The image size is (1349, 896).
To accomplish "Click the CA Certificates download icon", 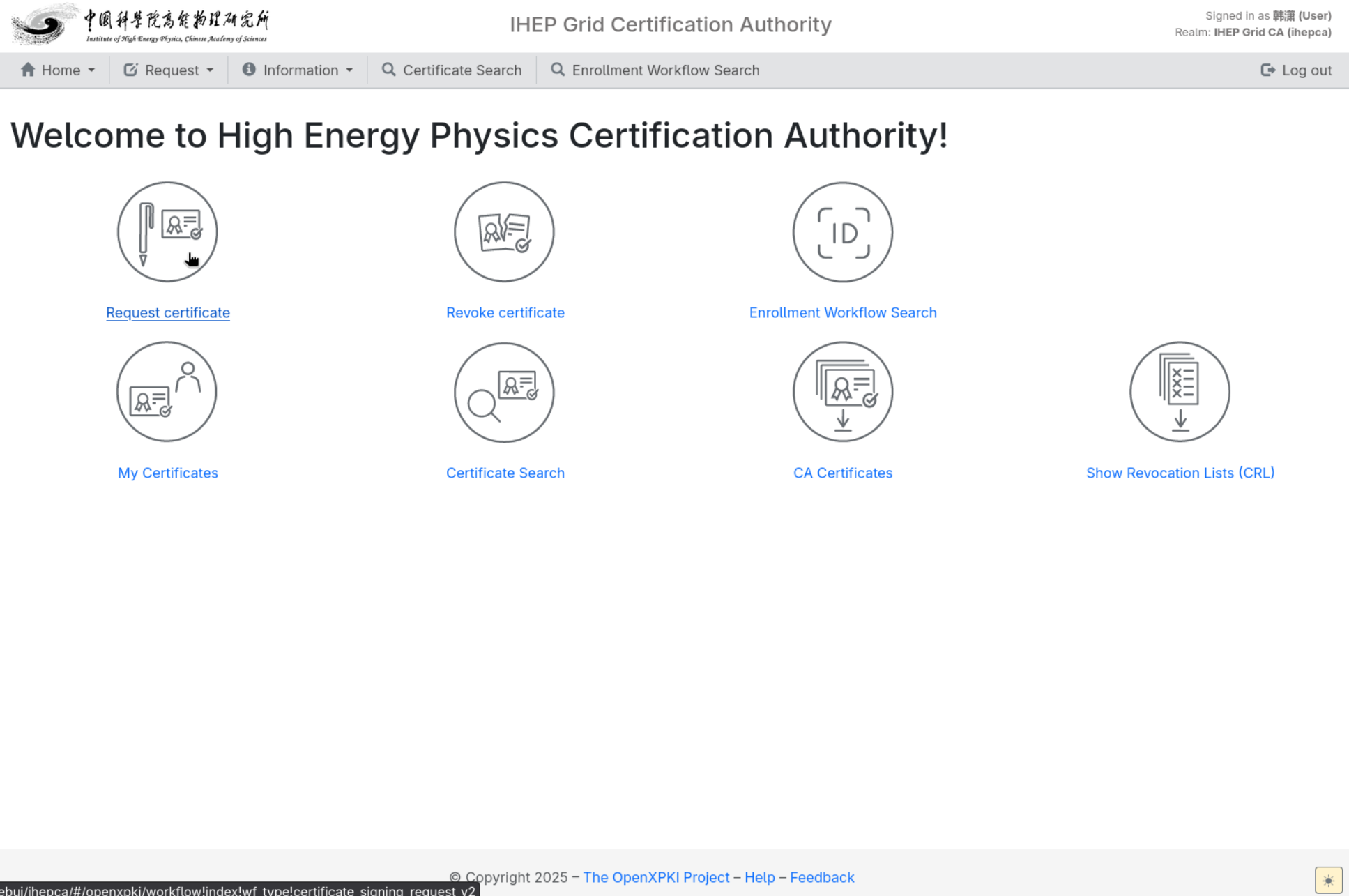I will 842,392.
